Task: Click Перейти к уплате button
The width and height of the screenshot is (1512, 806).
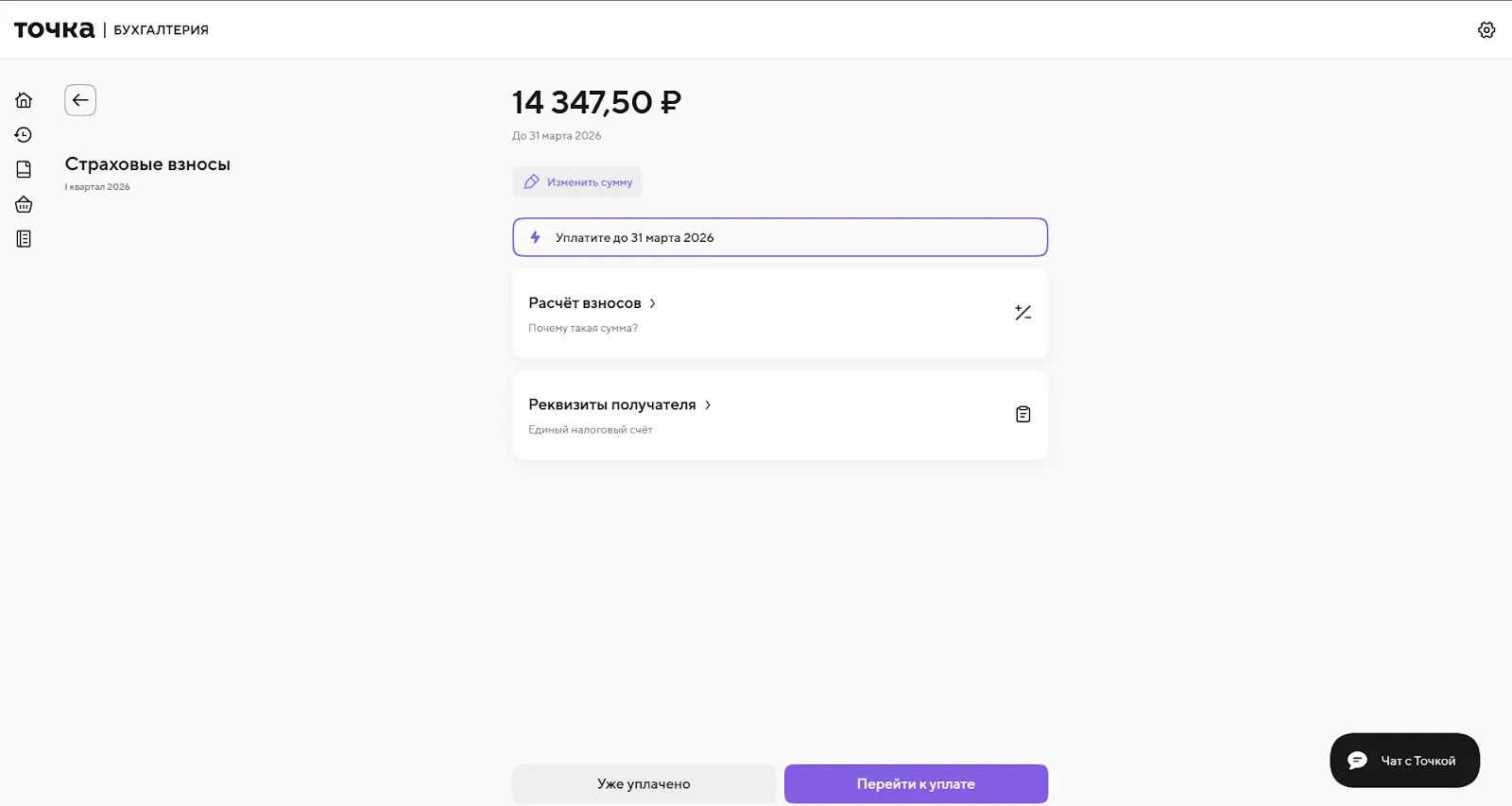Action: point(916,783)
